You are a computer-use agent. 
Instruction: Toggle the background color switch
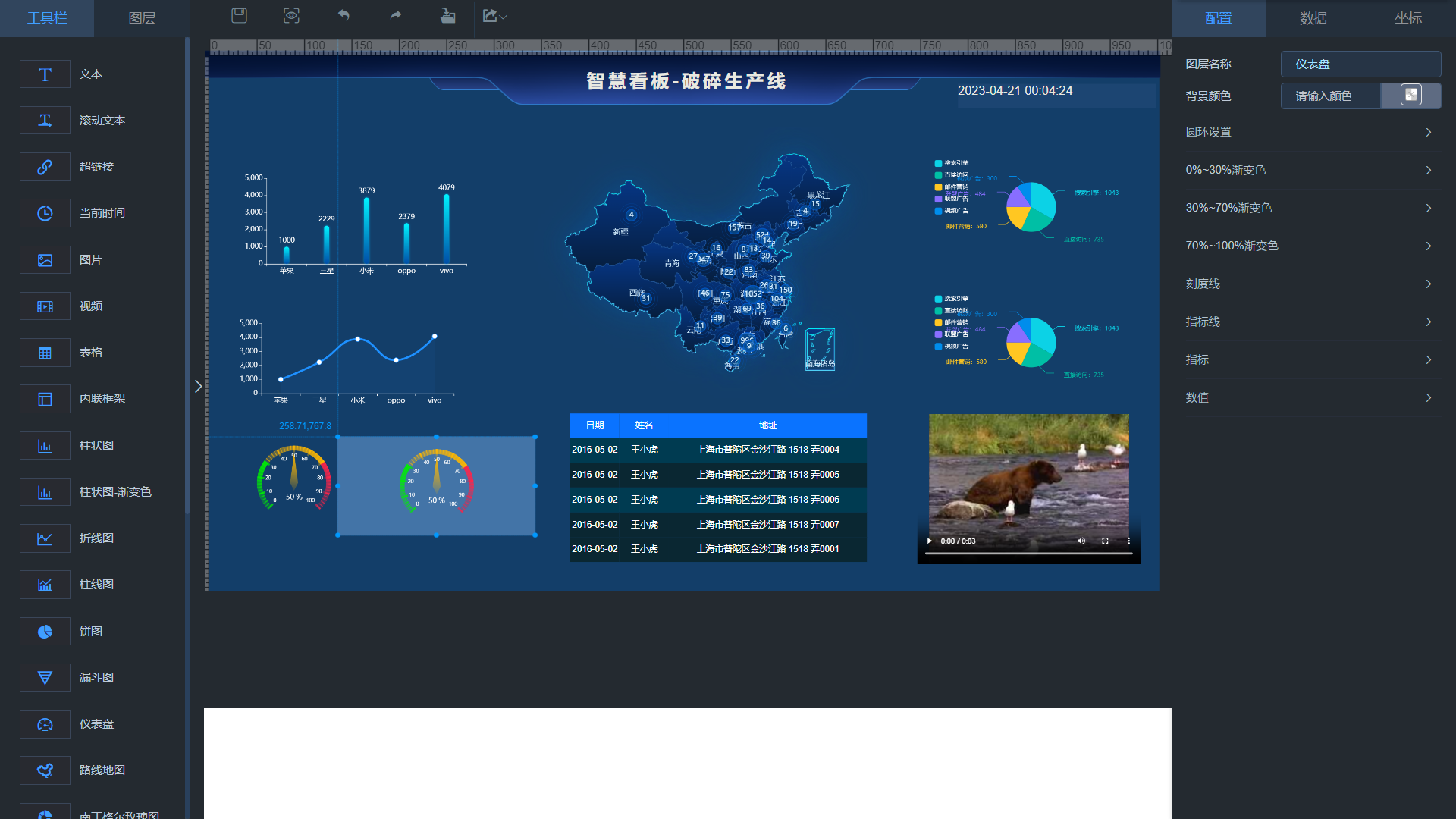(1409, 96)
